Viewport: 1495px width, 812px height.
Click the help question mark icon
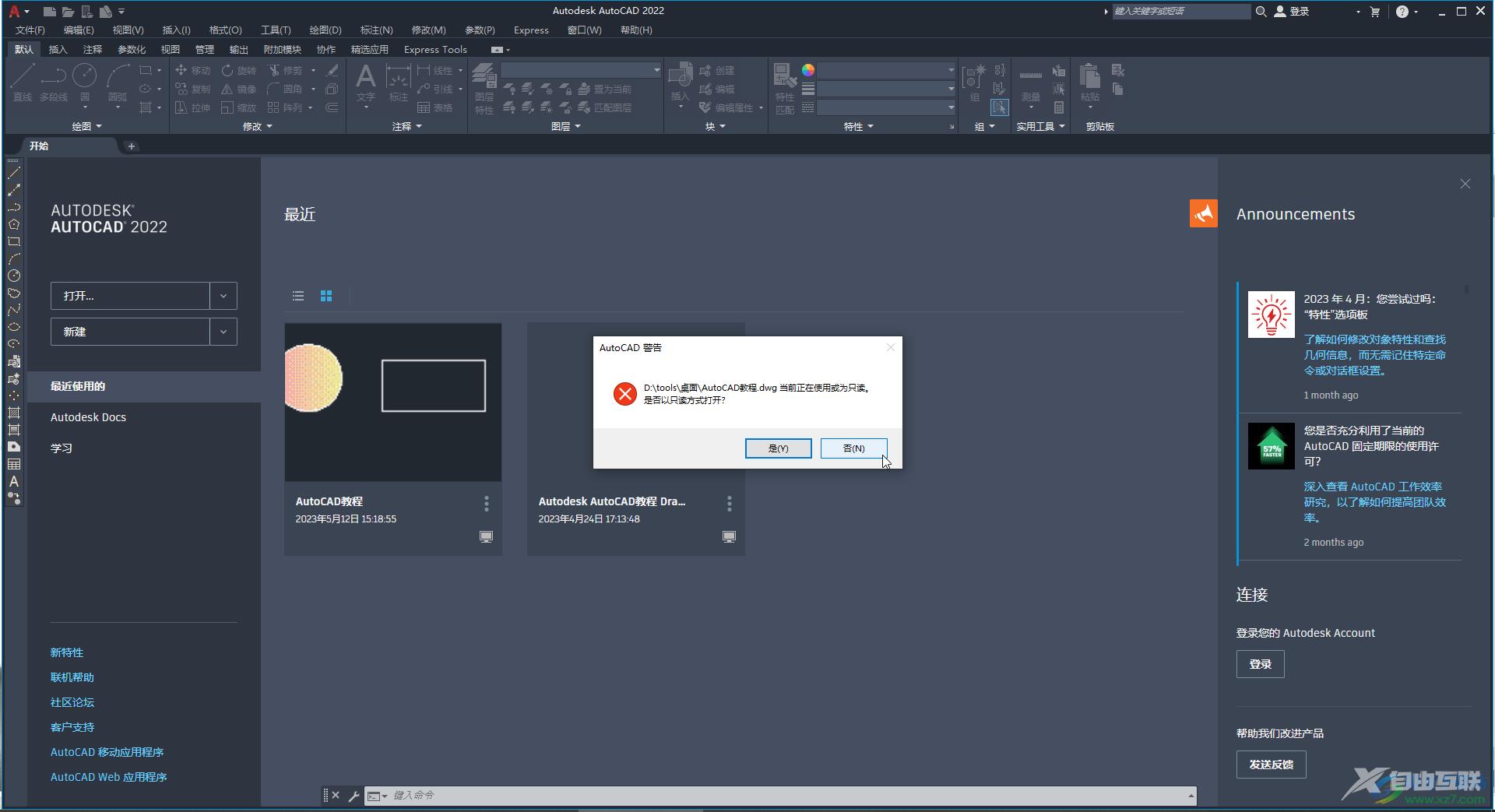[x=1402, y=12]
